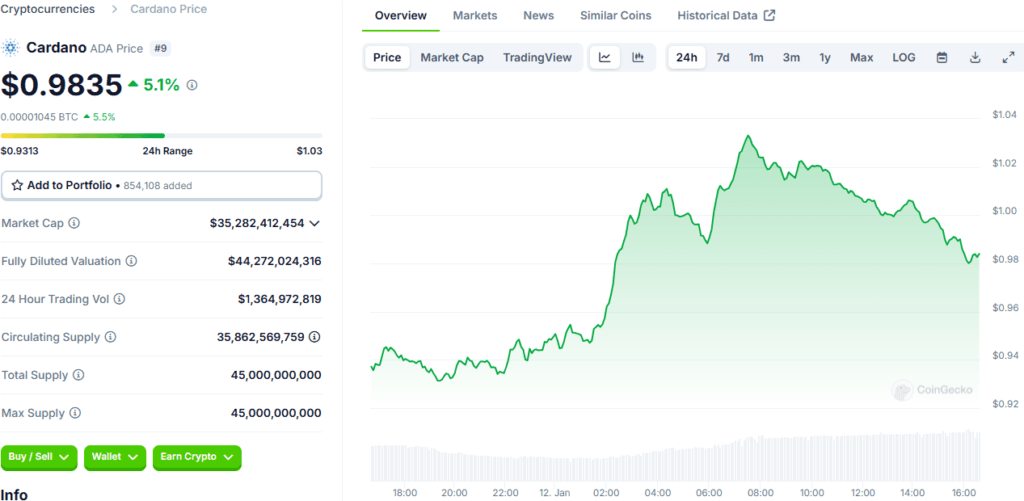This screenshot has width=1024, height=501.
Task: Click the Add to Portfolio button
Action: tap(161, 186)
